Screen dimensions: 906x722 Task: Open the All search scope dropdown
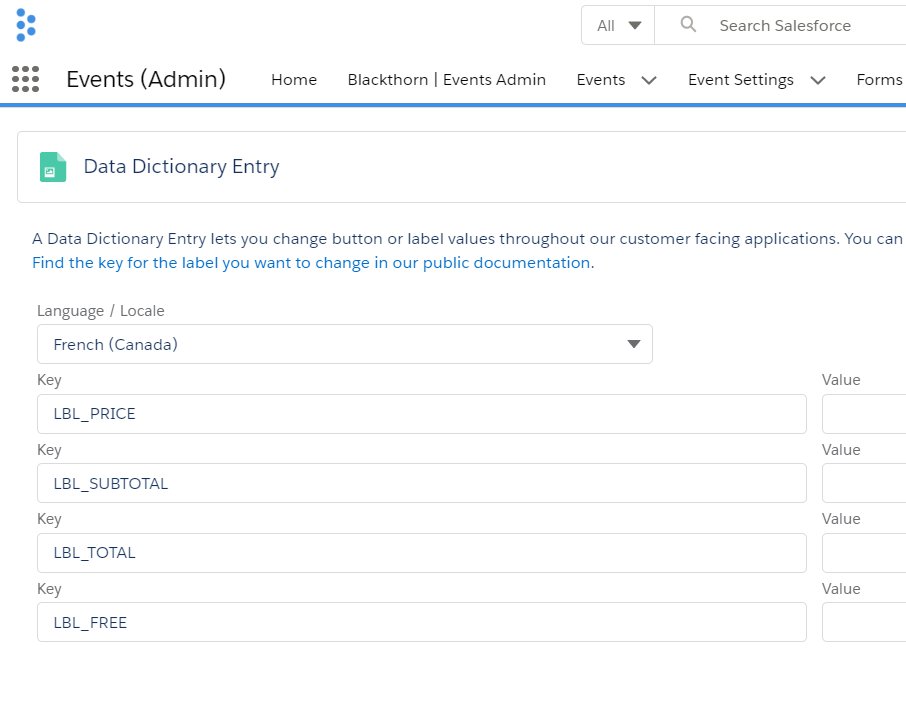point(618,25)
